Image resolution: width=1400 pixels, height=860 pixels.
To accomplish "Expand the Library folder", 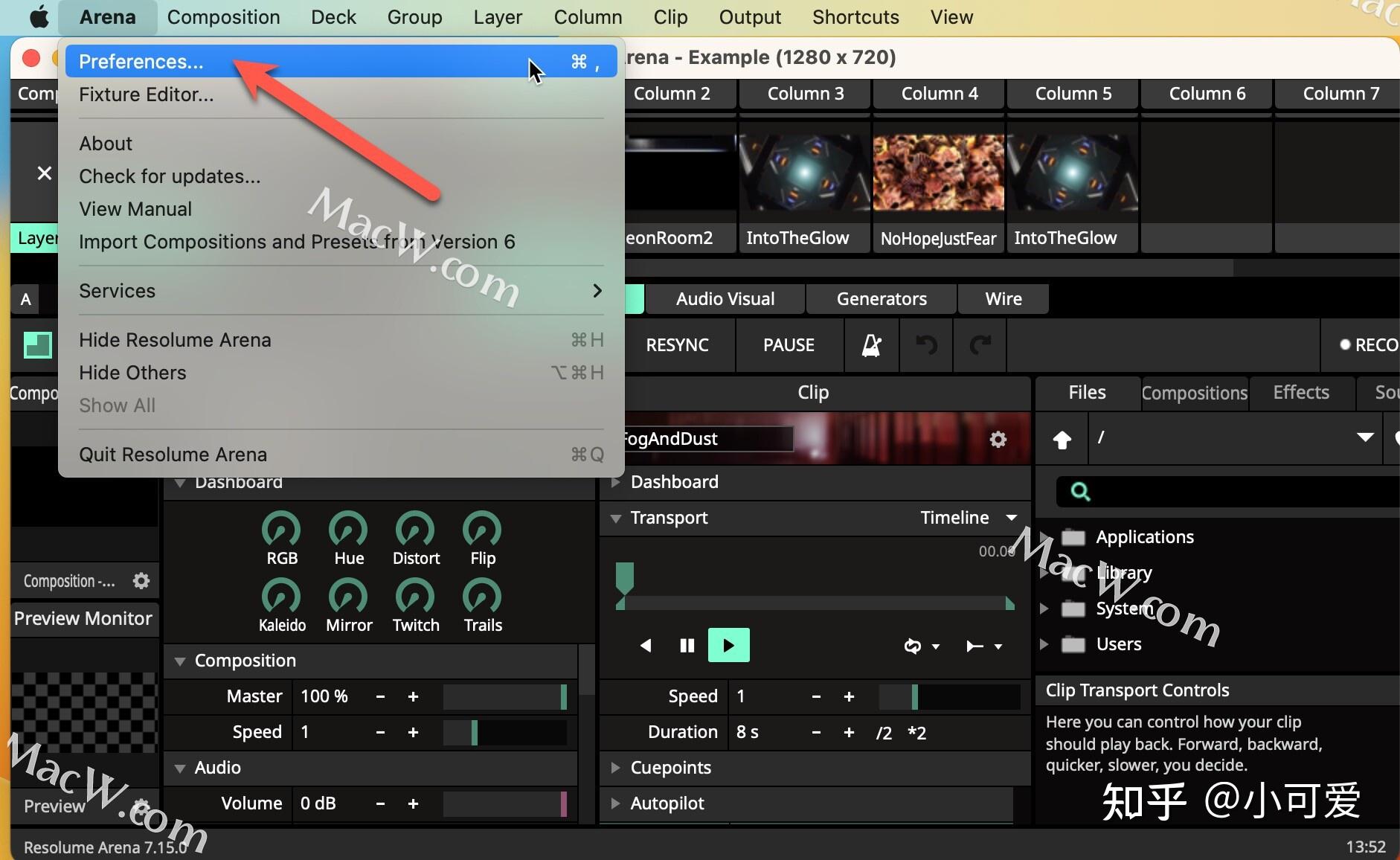I will tap(1044, 572).
